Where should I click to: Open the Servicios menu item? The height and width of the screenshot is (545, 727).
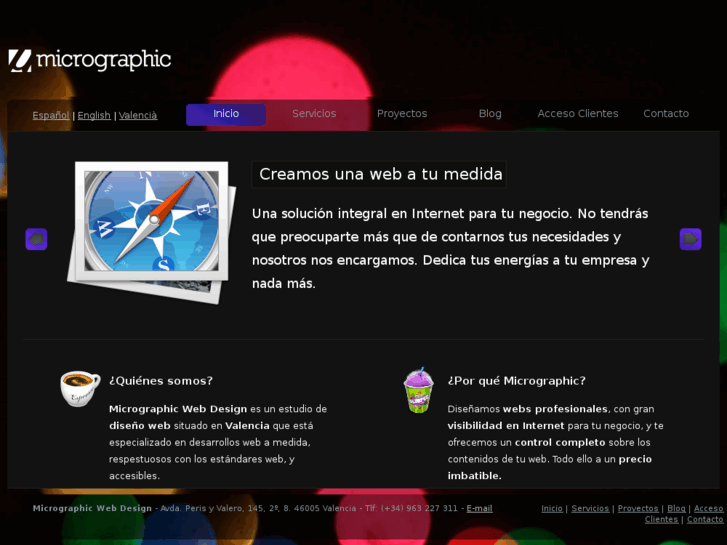tap(314, 114)
